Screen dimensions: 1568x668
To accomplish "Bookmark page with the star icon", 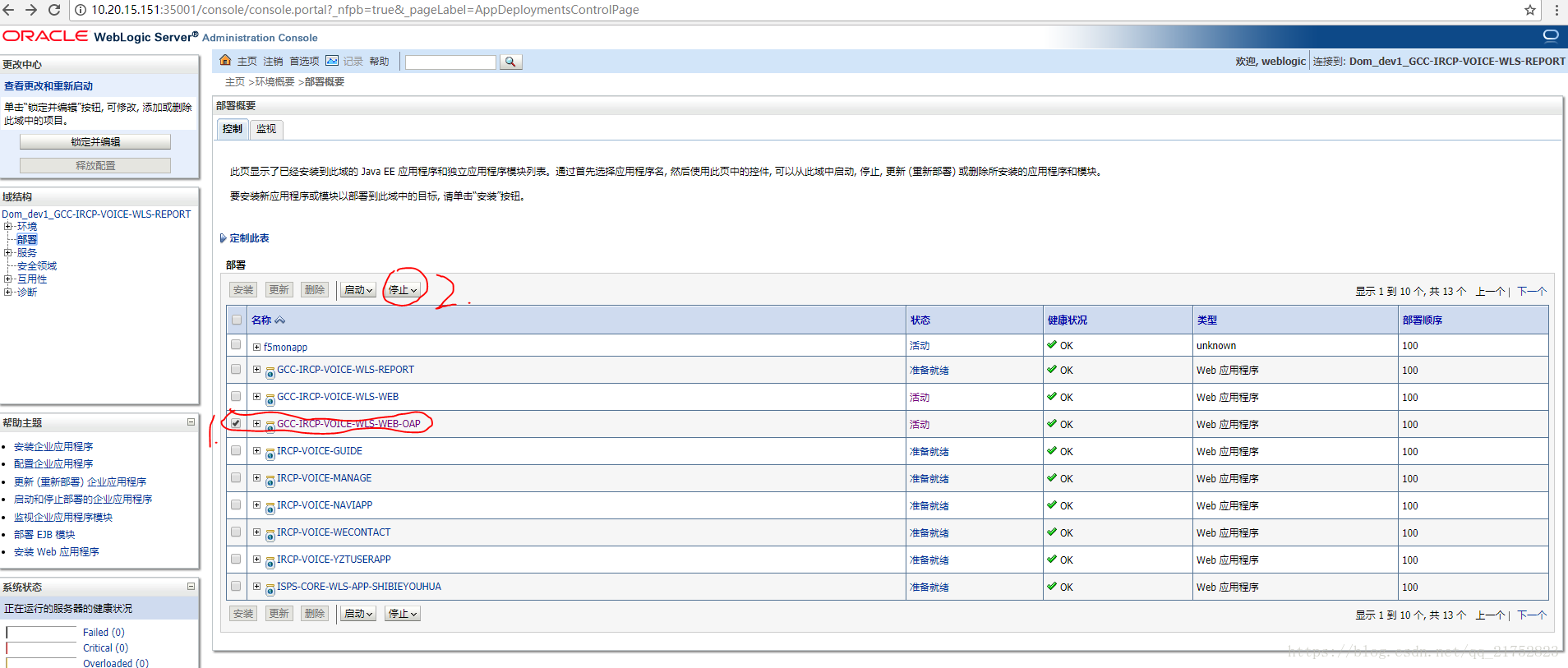I will (1530, 10).
